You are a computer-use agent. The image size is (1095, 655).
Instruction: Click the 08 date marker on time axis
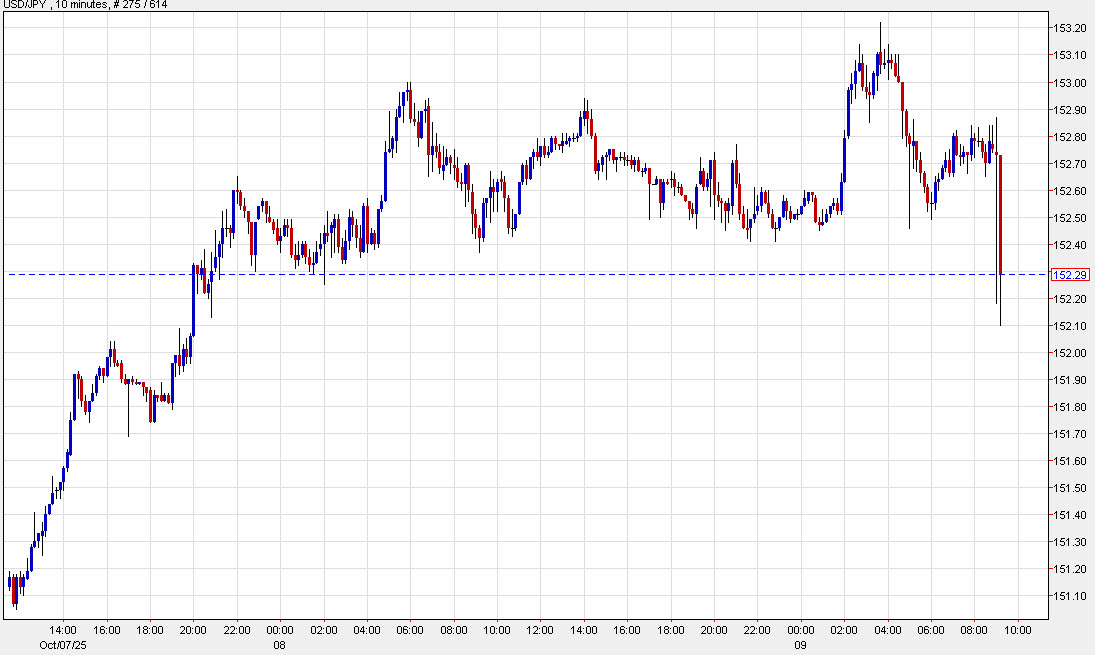coord(280,645)
